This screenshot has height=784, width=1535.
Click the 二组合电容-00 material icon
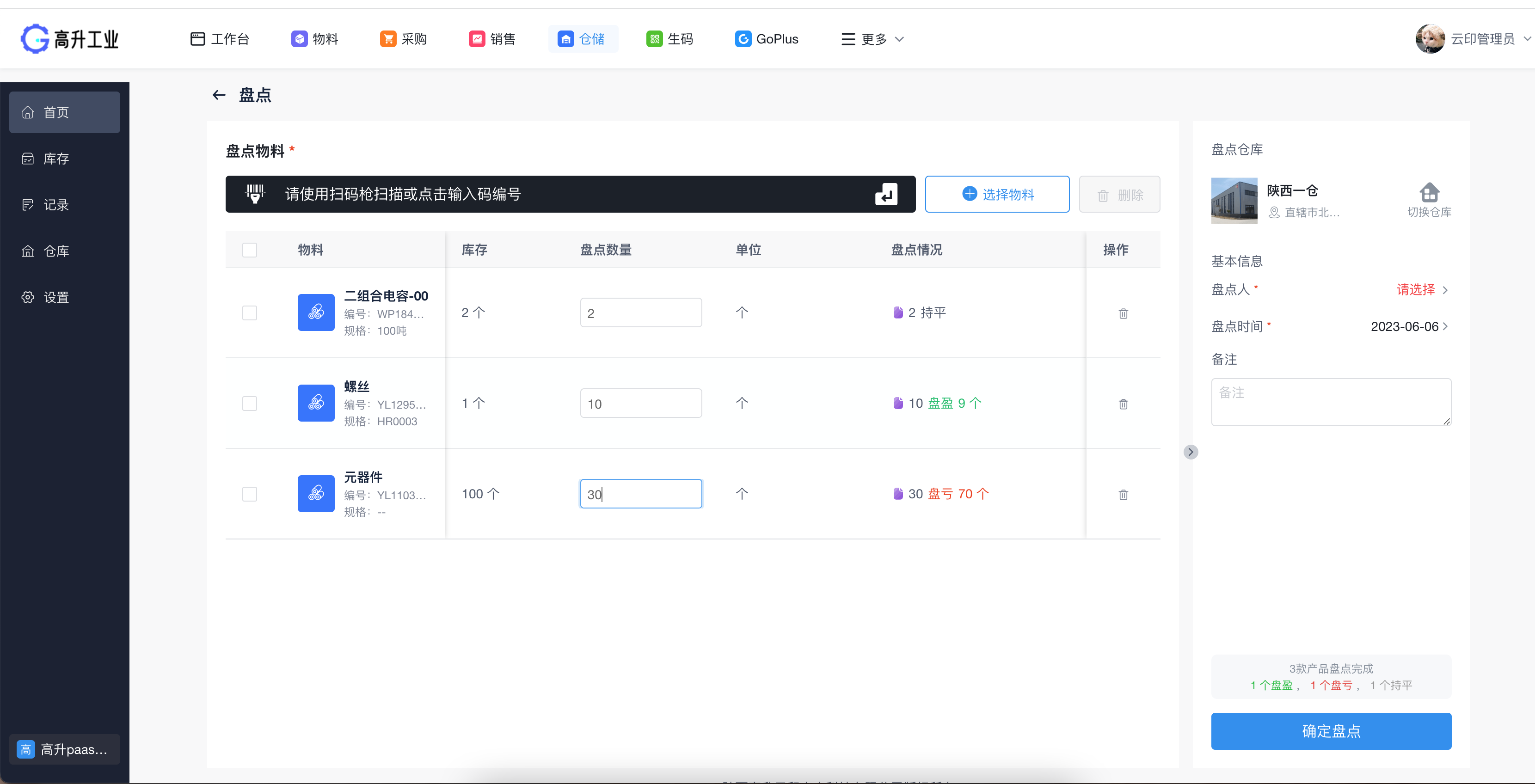316,312
